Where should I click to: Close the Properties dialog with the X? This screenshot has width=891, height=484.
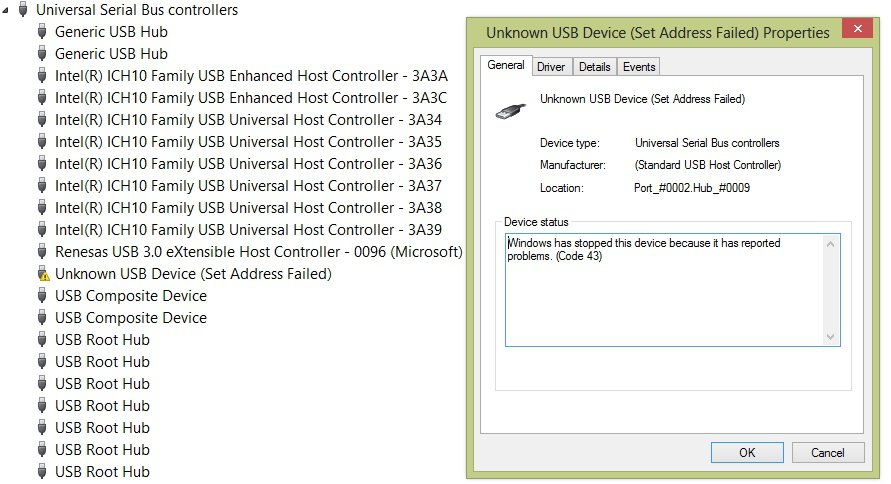(x=857, y=28)
